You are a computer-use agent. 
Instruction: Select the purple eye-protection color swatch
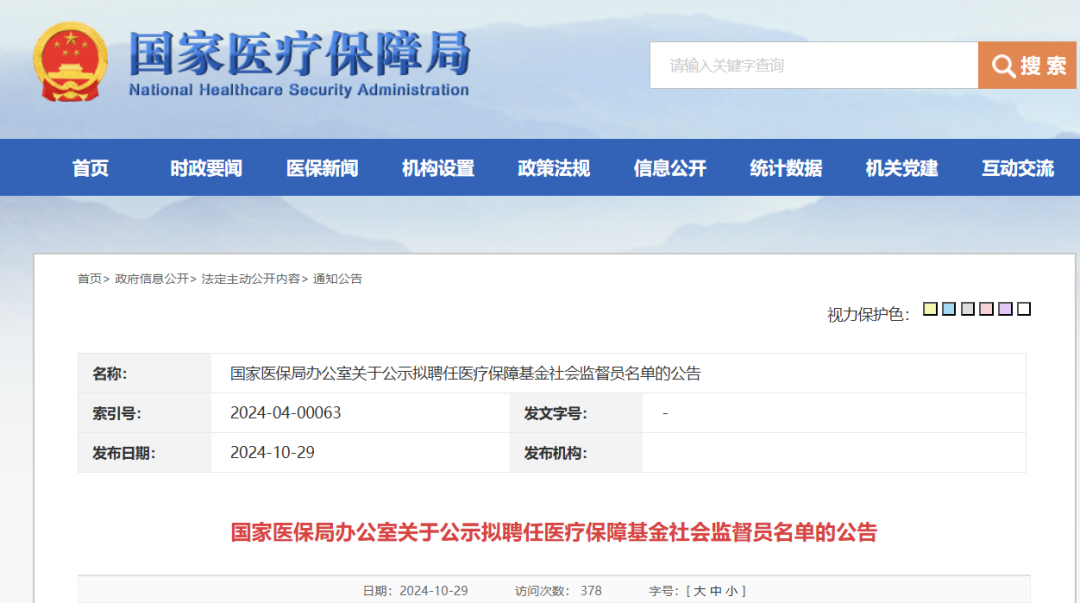1005,309
